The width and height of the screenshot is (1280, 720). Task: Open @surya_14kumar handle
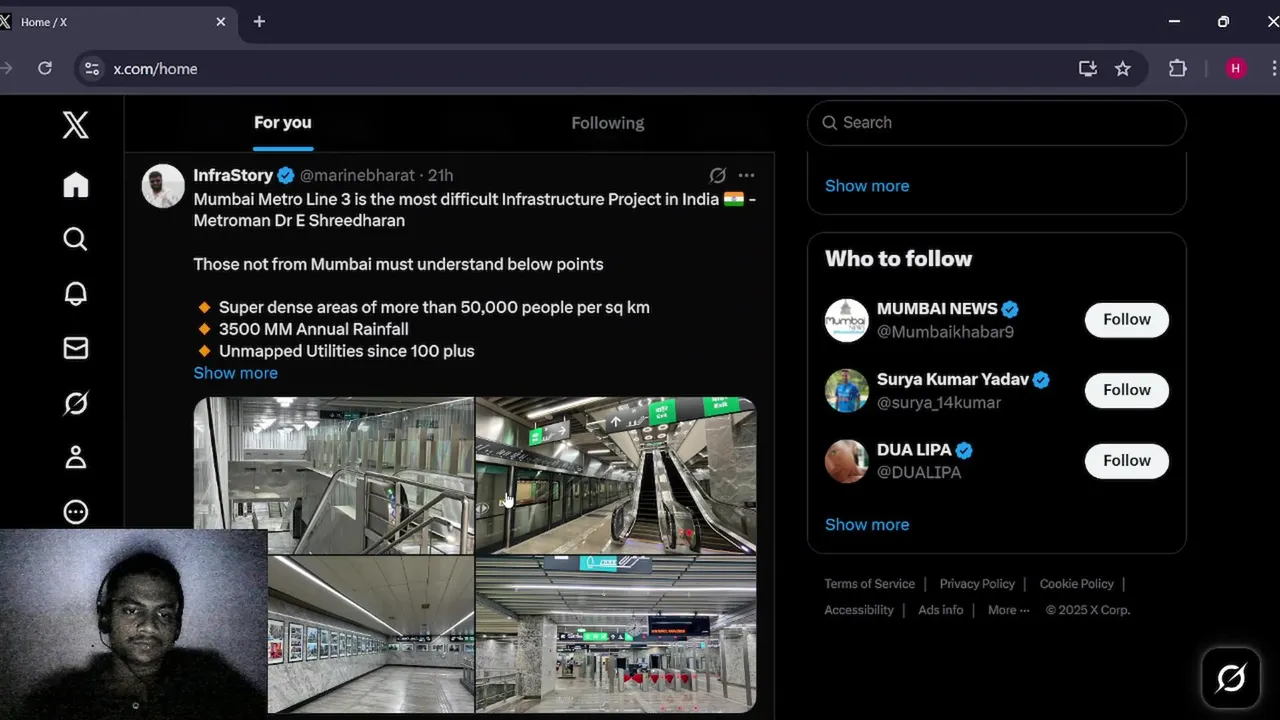939,402
